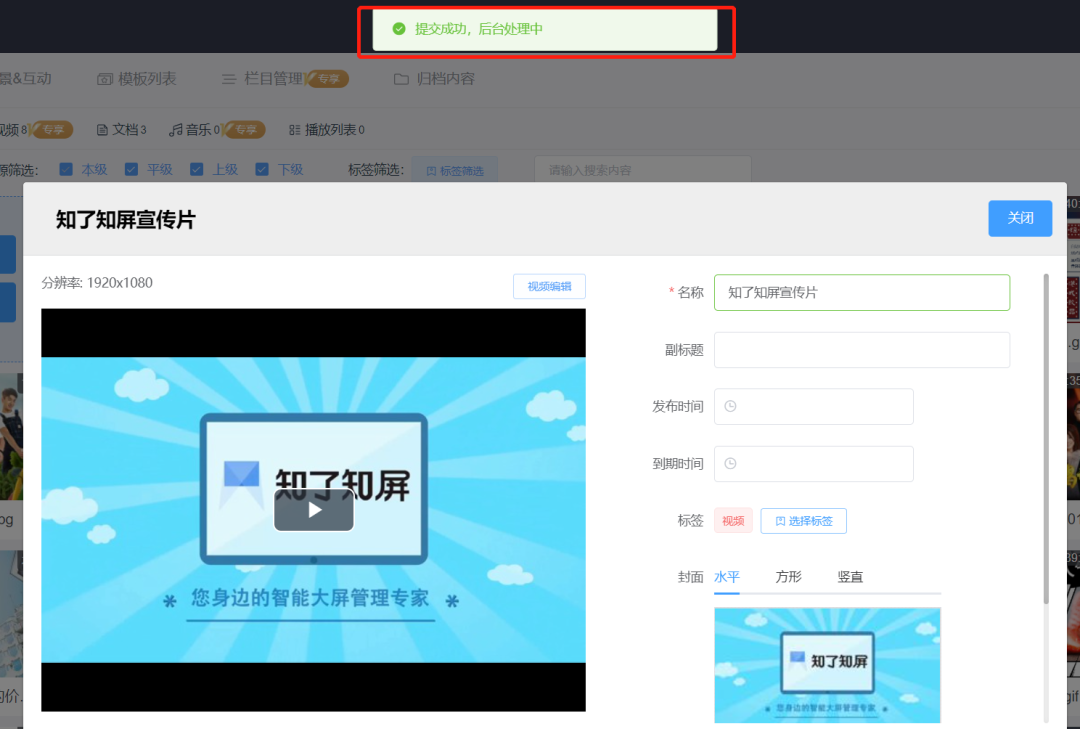
Task: Toggle the 本级 filter checkbox
Action: (x=66, y=170)
